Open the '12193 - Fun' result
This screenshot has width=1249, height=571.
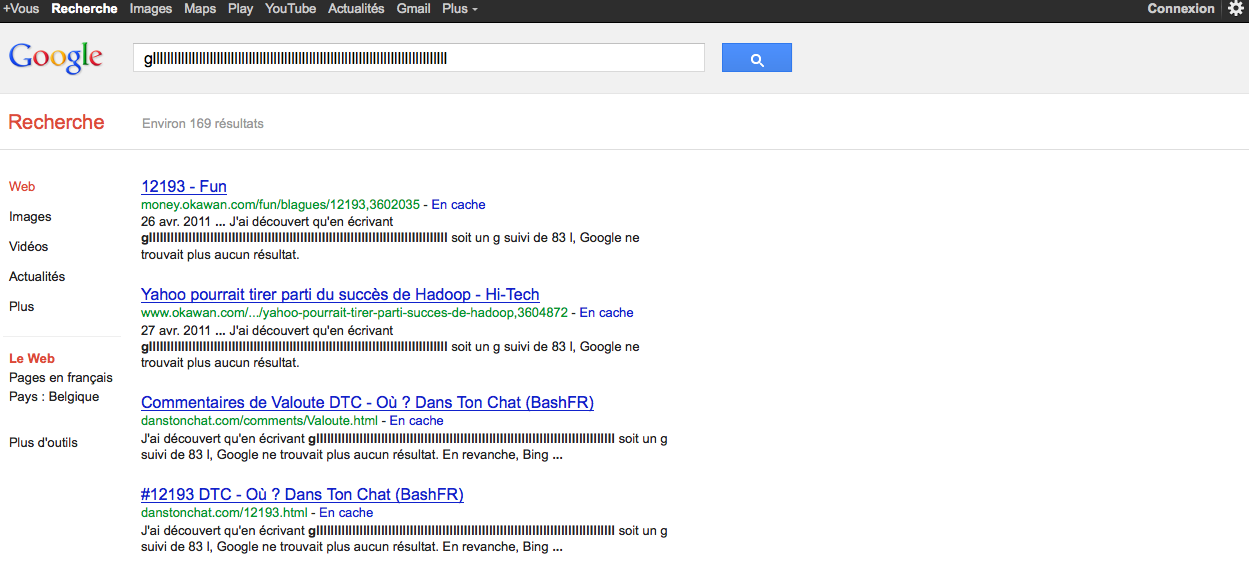coord(184,187)
